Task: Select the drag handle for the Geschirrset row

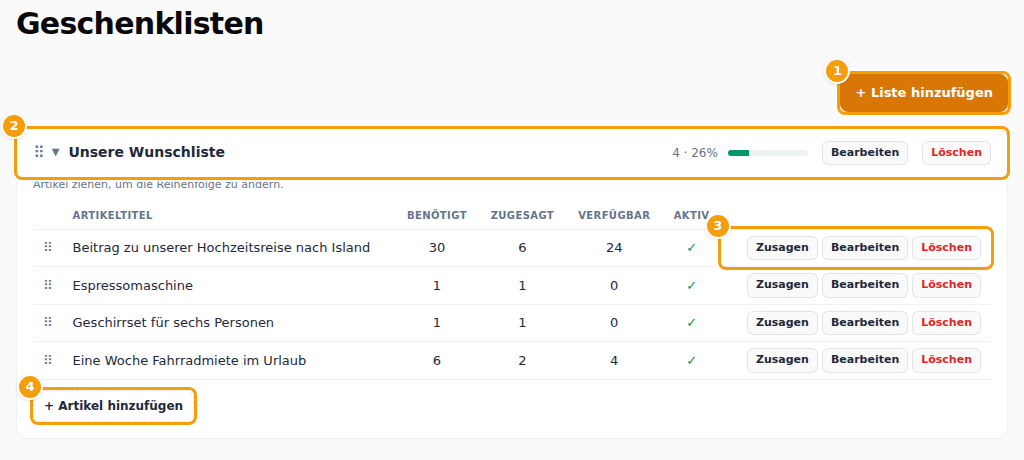Action: (48, 322)
